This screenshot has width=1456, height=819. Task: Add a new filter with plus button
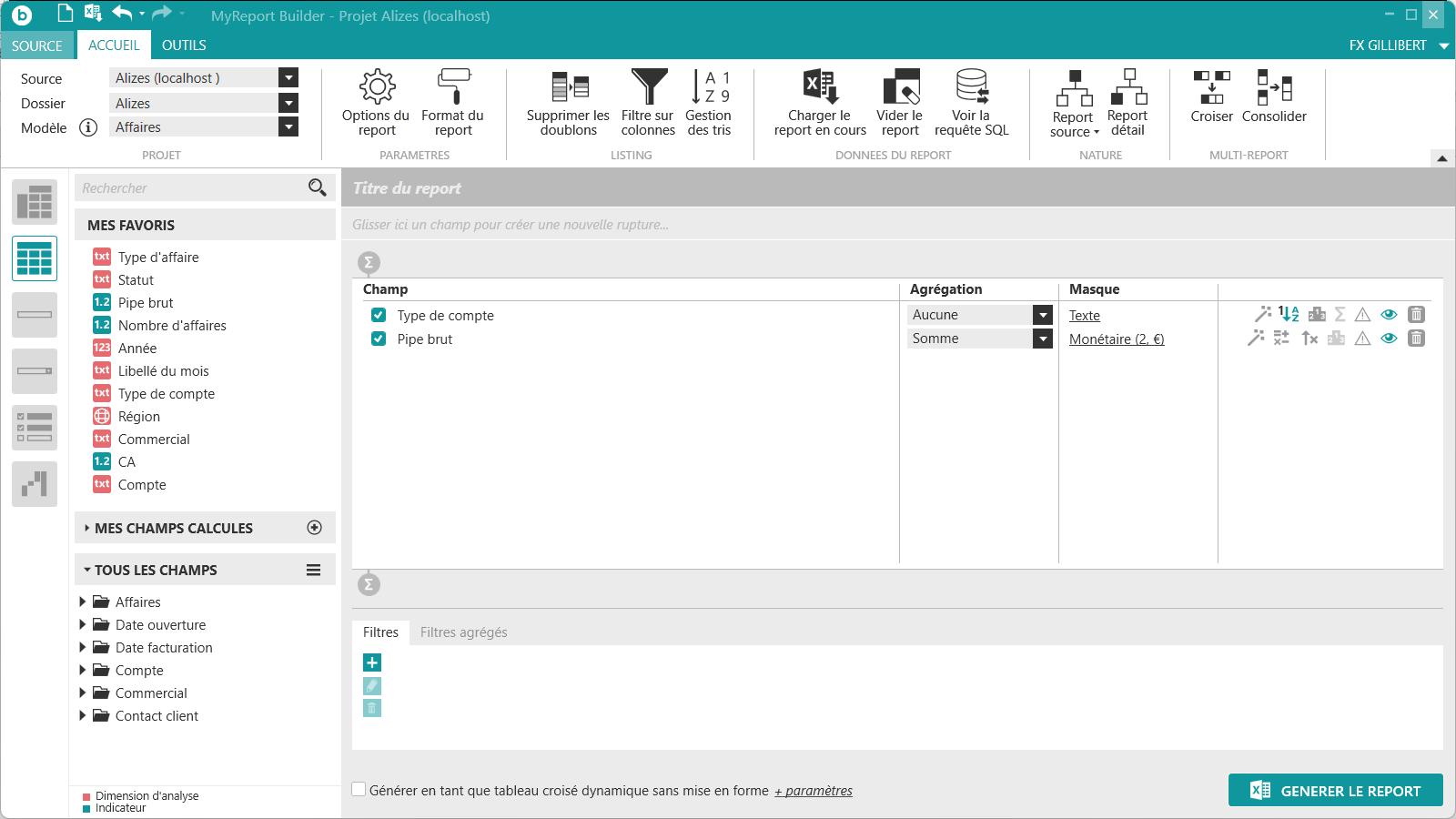click(x=372, y=662)
